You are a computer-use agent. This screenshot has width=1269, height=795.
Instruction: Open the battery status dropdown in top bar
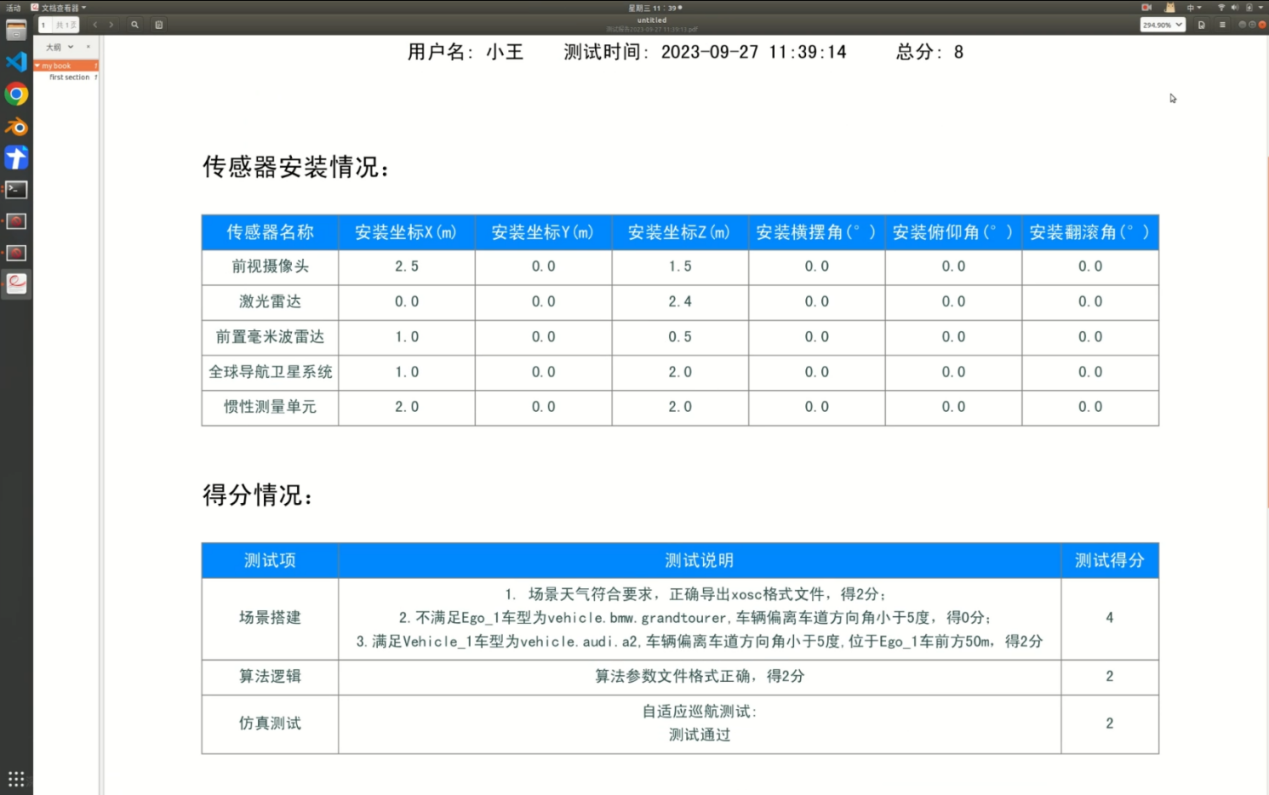coord(1250,7)
